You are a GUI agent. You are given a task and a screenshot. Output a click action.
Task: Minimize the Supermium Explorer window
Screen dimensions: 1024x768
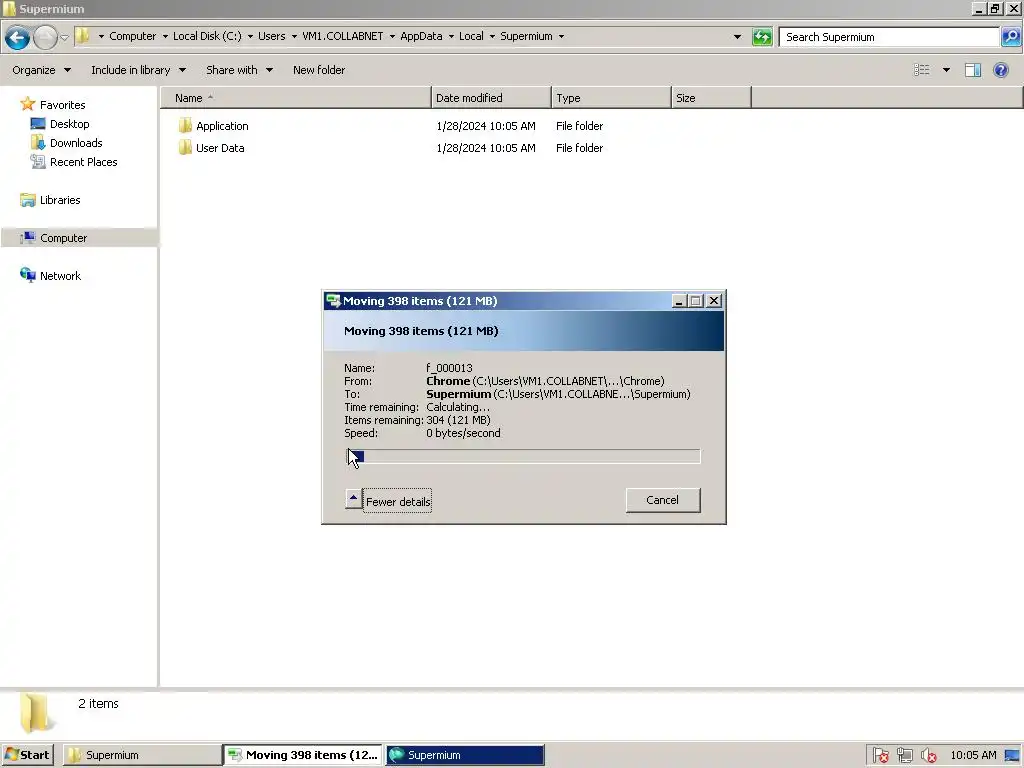point(978,8)
